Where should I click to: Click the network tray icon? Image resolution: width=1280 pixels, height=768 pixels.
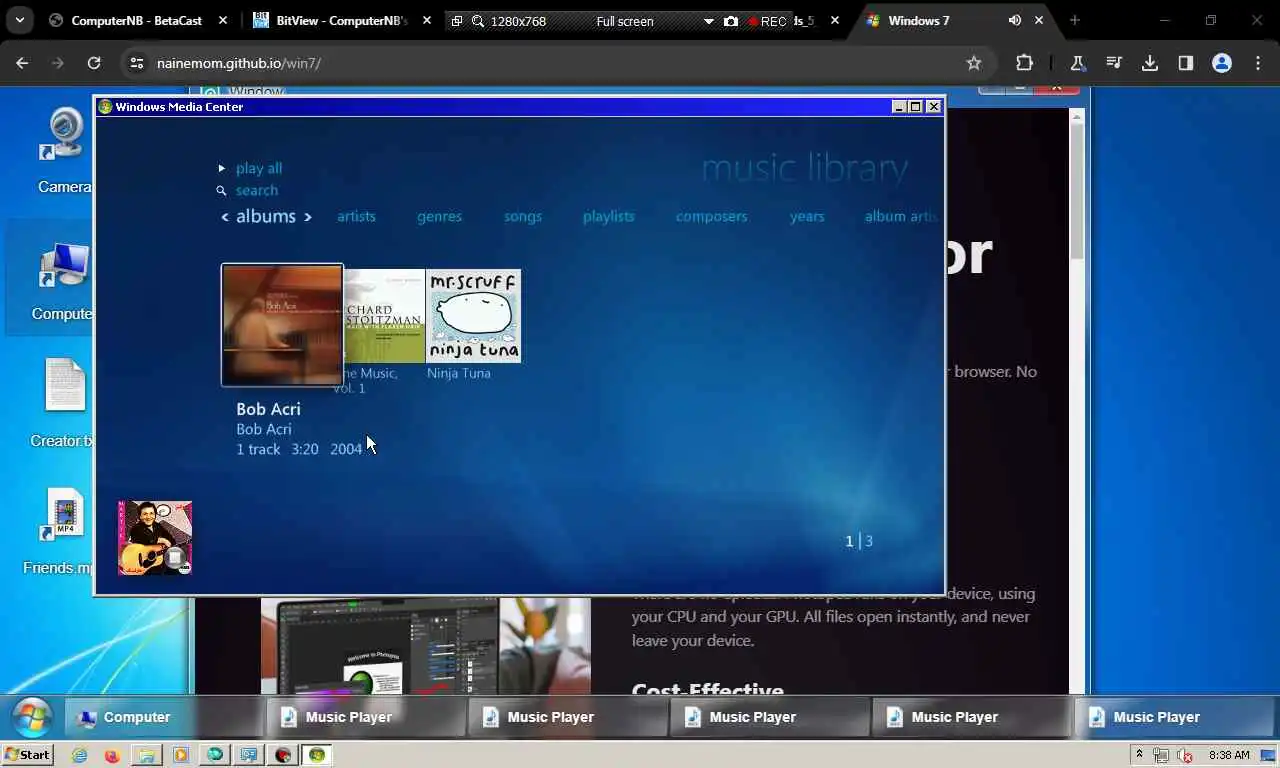tap(1162, 755)
